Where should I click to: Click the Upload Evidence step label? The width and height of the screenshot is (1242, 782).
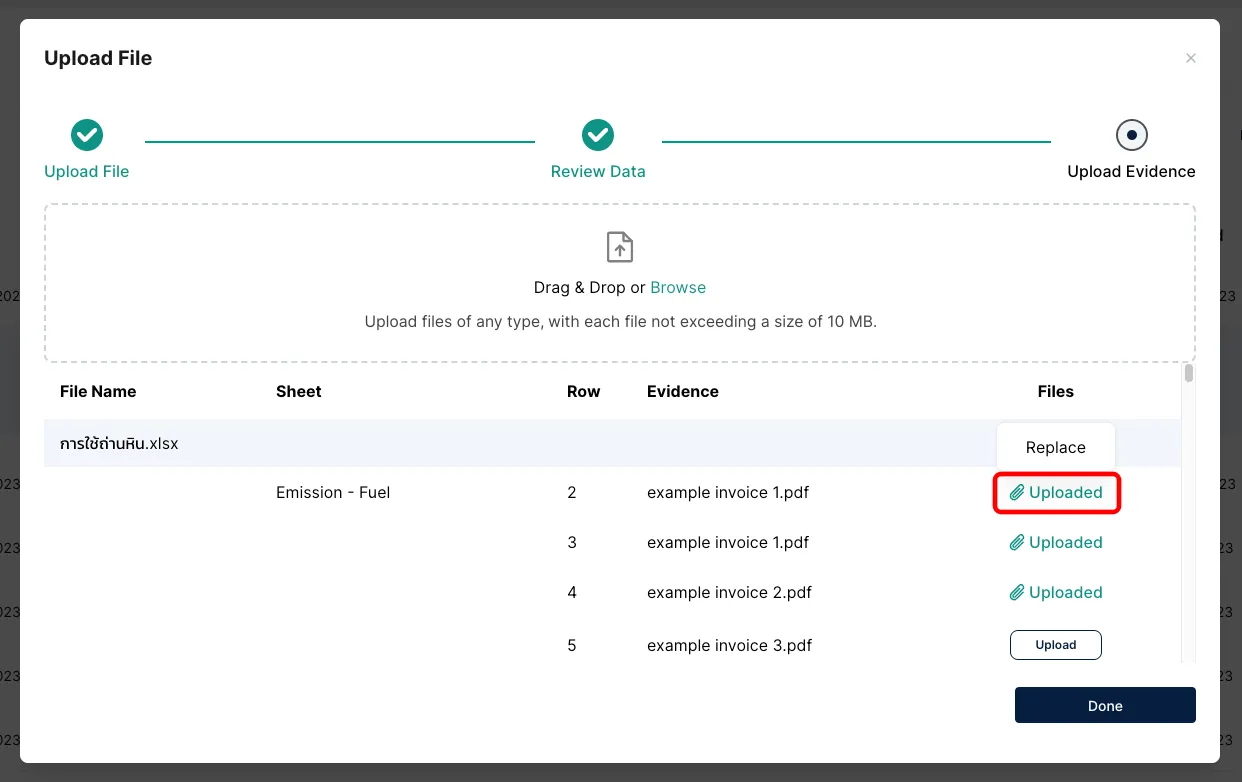1131,172
